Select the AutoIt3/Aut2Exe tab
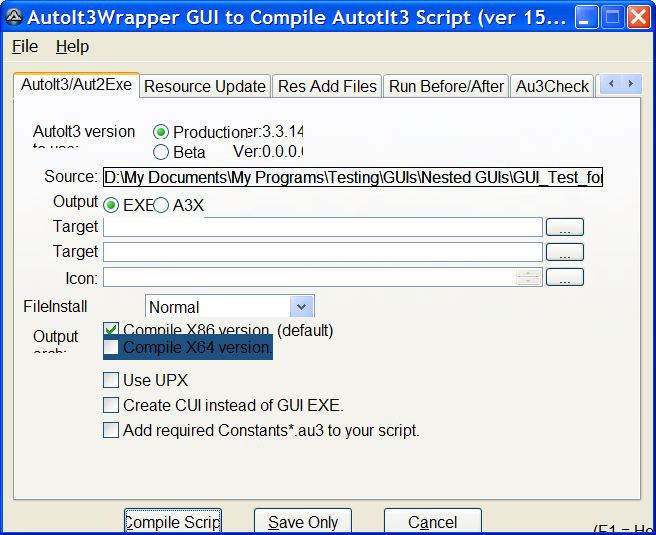Image resolution: width=656 pixels, height=535 pixels. (76, 85)
